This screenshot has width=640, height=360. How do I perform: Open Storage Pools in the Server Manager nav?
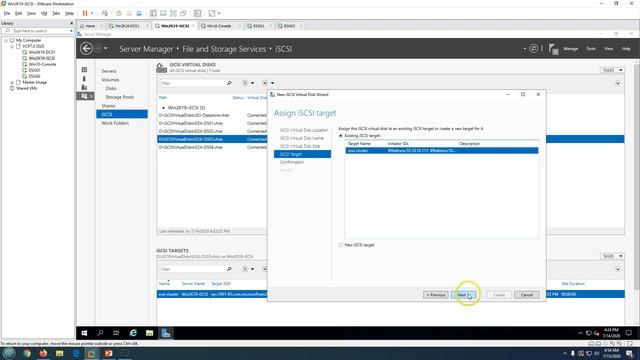click(120, 97)
